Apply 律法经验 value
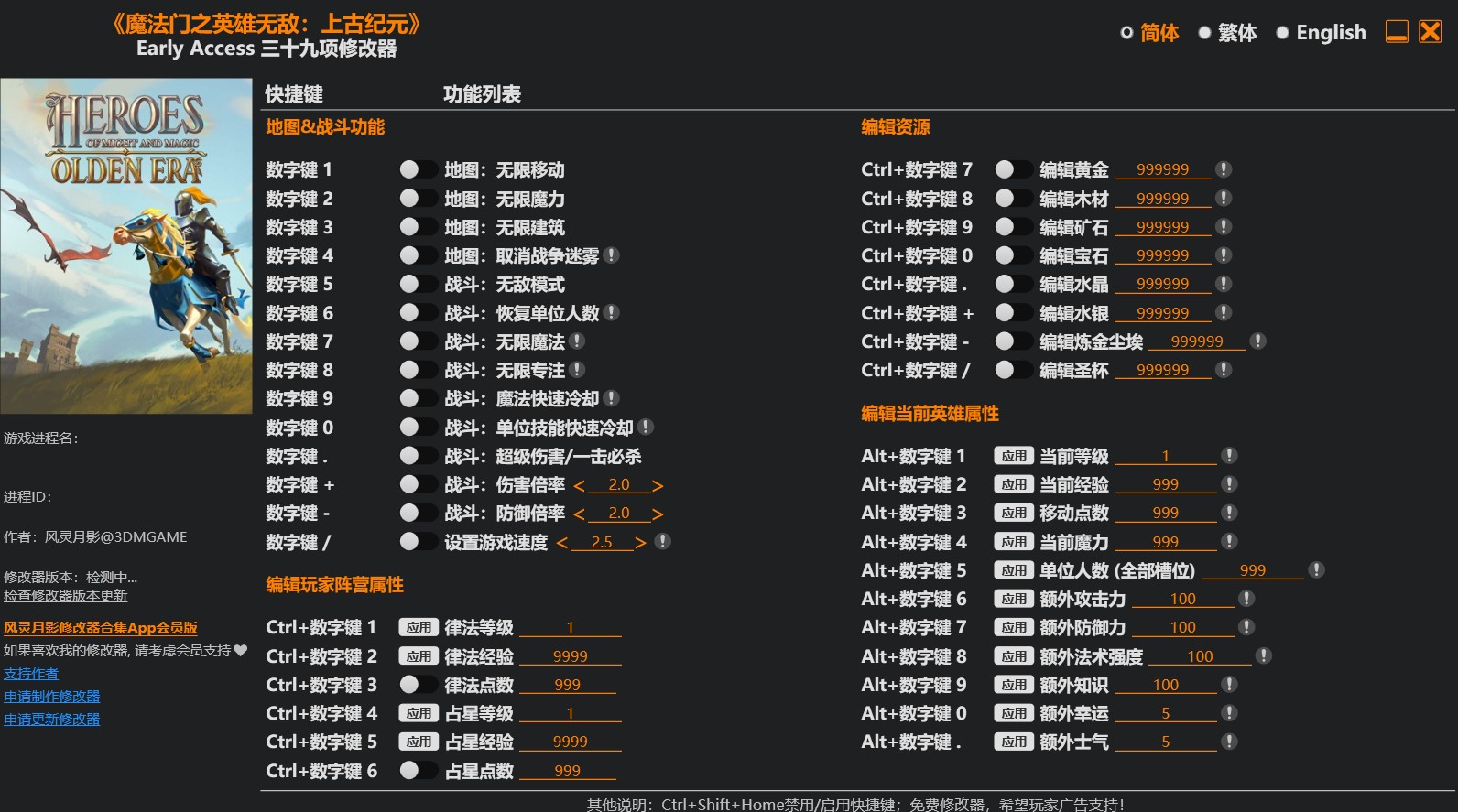The width and height of the screenshot is (1458, 812). [x=419, y=655]
